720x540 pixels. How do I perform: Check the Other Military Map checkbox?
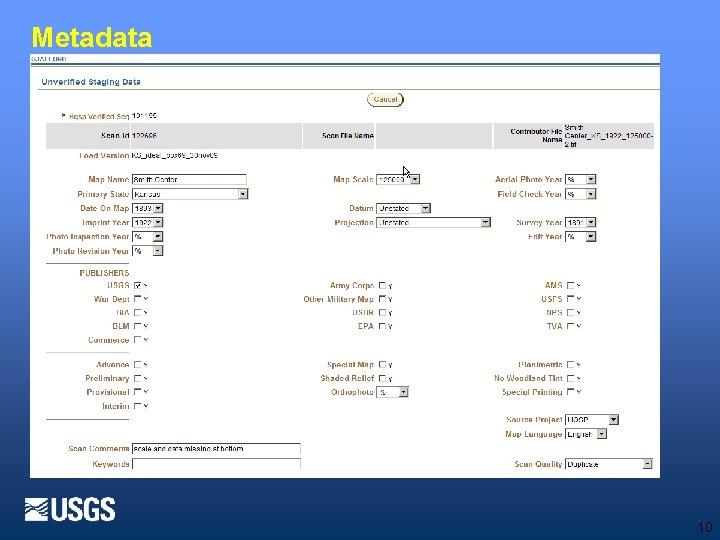[382, 299]
